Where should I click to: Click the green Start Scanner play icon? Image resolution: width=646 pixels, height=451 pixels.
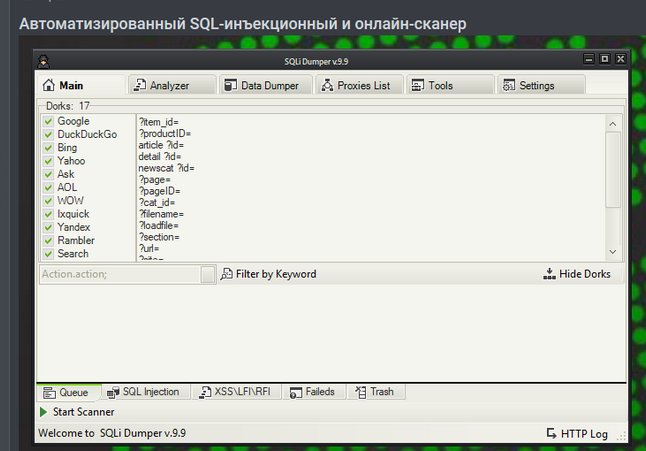(43, 412)
